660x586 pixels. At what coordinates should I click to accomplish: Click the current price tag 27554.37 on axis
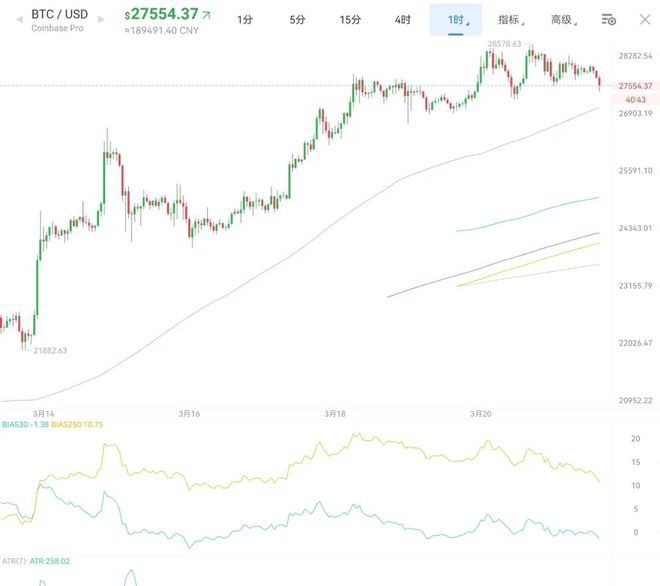(x=634, y=87)
